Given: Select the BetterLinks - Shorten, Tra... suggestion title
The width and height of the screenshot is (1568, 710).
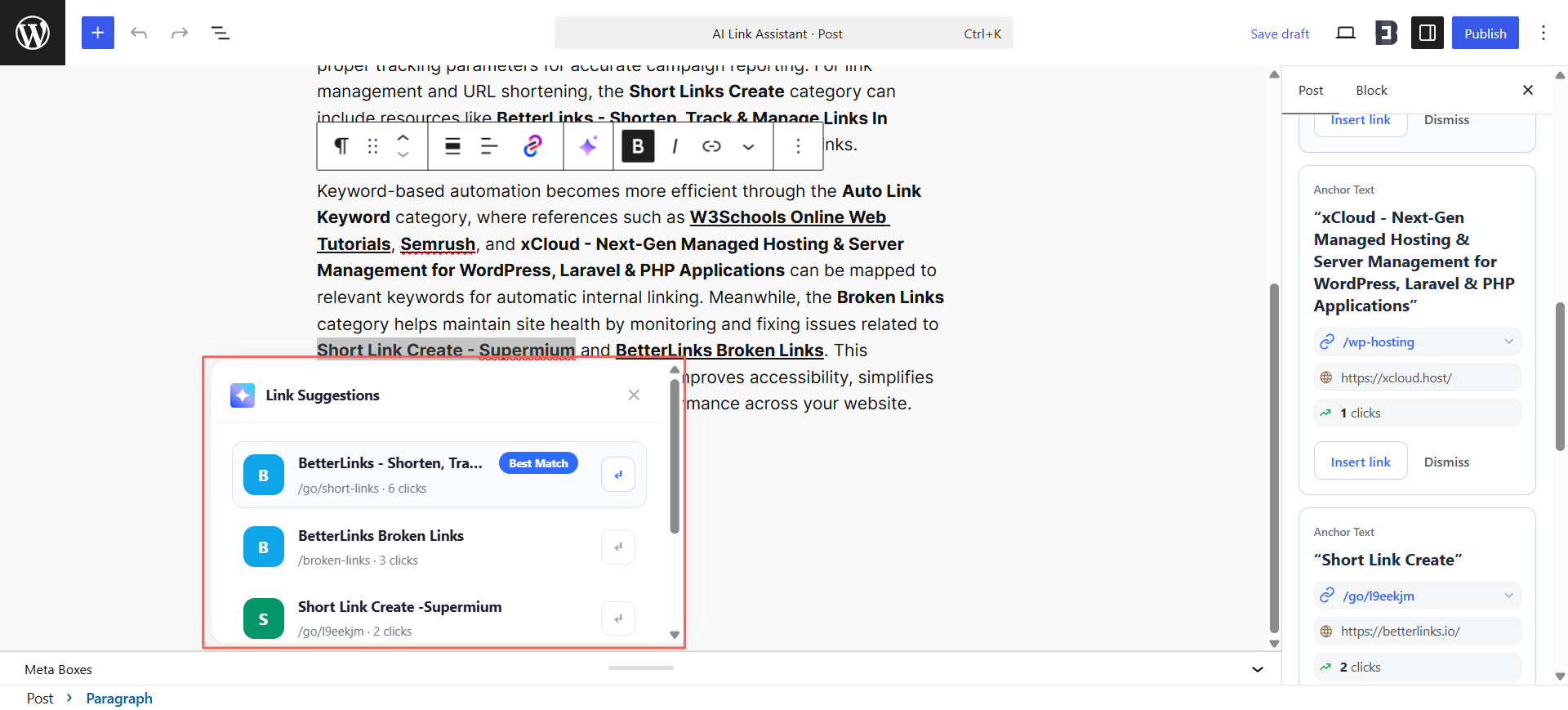Looking at the screenshot, I should pyautogui.click(x=390, y=463).
